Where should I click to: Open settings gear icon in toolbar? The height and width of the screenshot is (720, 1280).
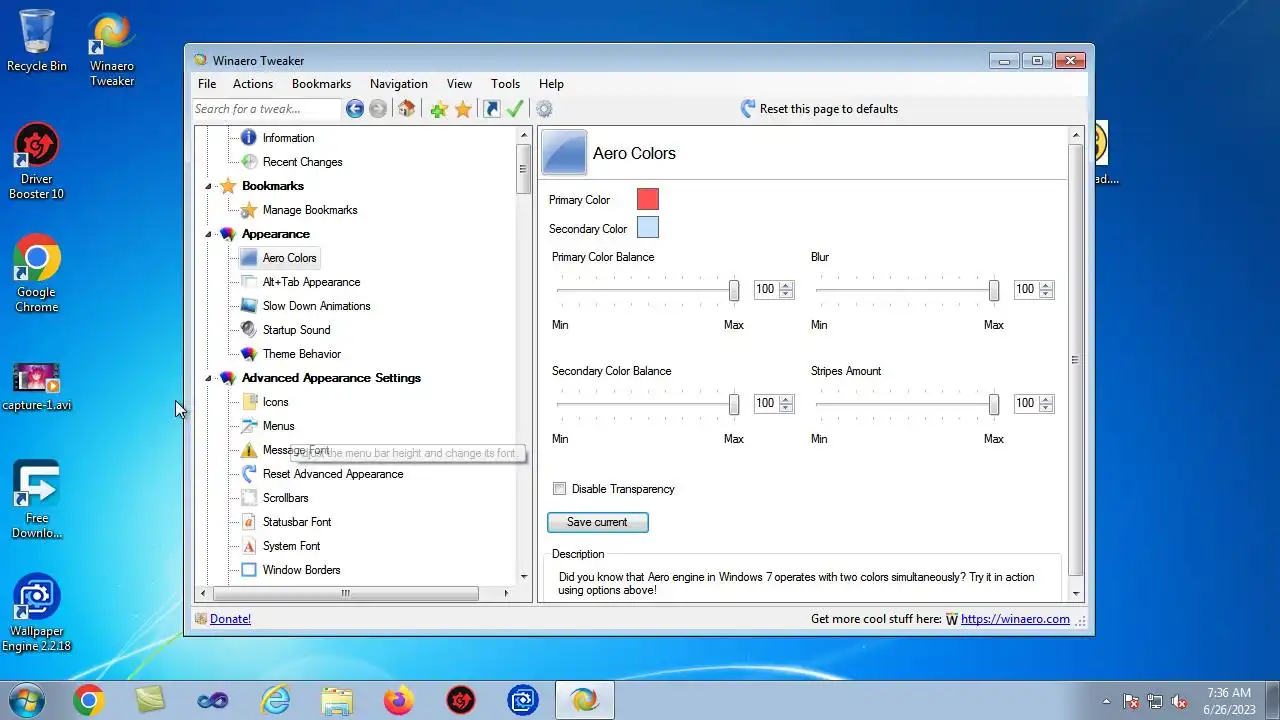tap(544, 109)
